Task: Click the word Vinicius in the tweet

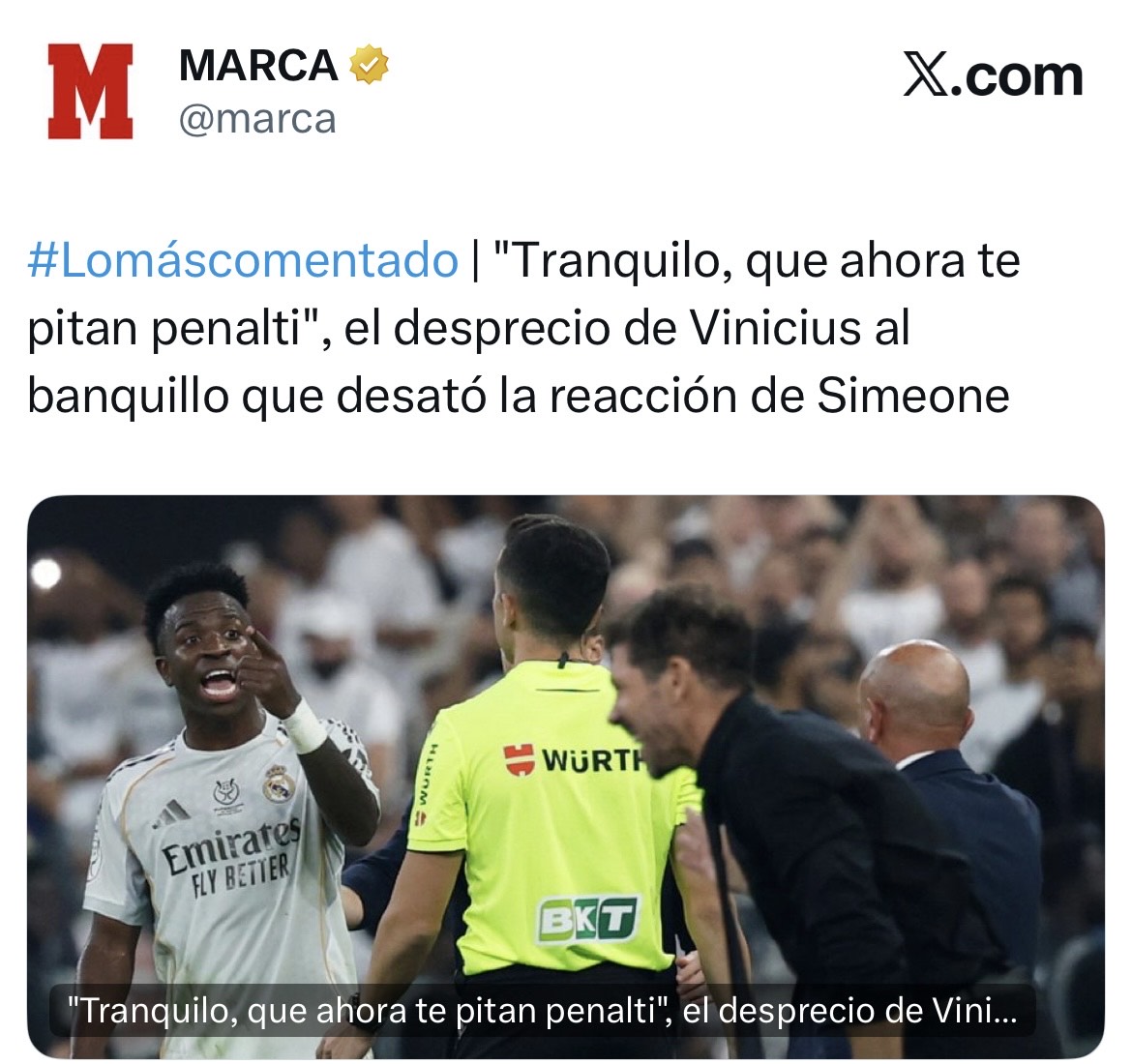Action: [x=775, y=329]
